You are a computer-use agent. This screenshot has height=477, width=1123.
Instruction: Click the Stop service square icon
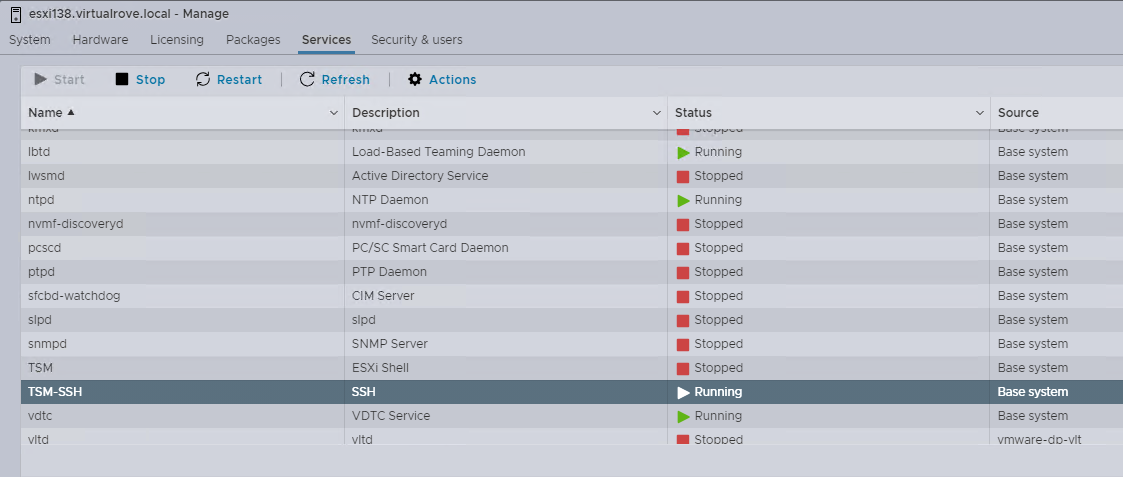click(x=122, y=79)
